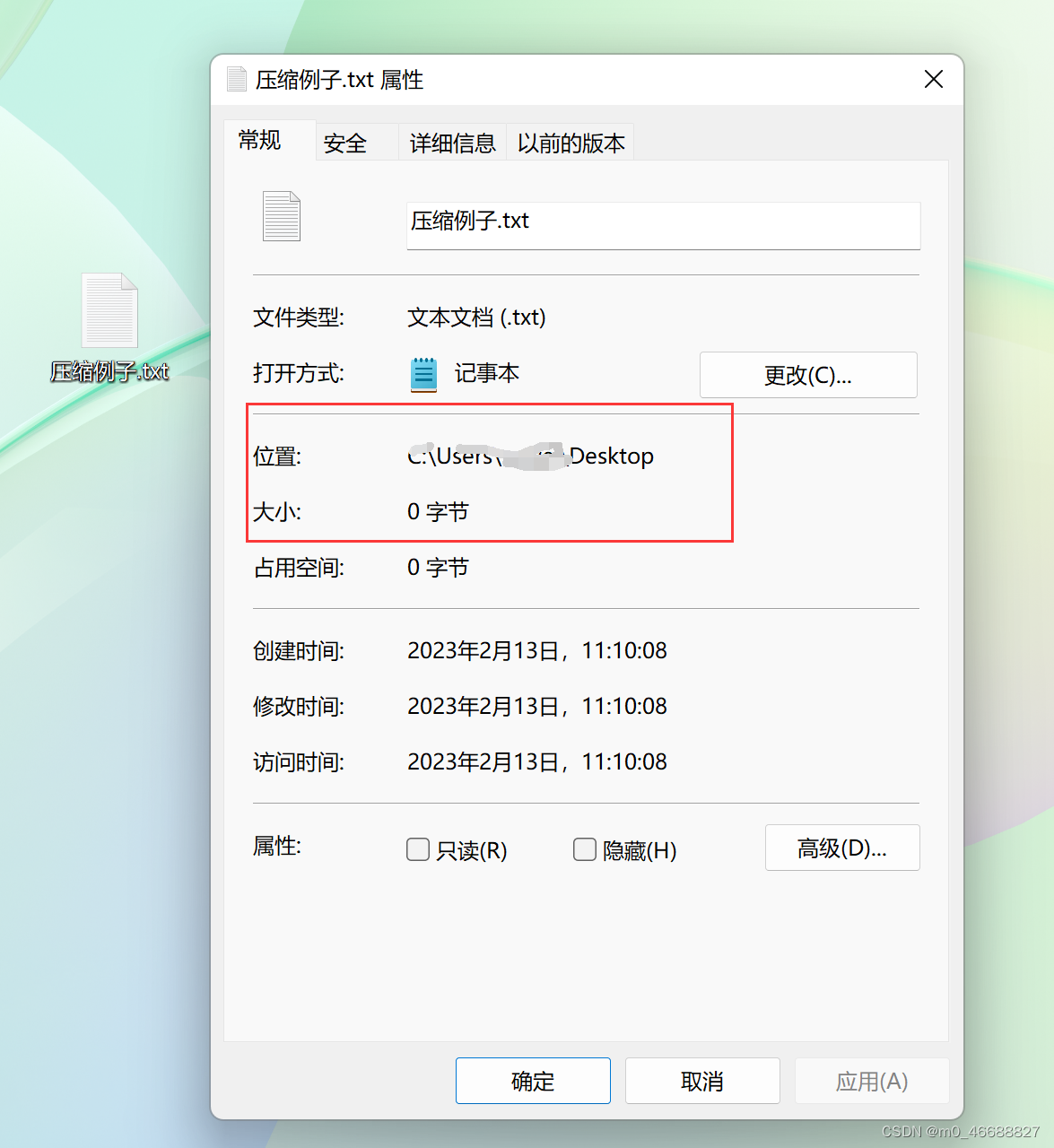
Task: Click the notepad app icon in 打开方式 row
Action: [x=422, y=374]
